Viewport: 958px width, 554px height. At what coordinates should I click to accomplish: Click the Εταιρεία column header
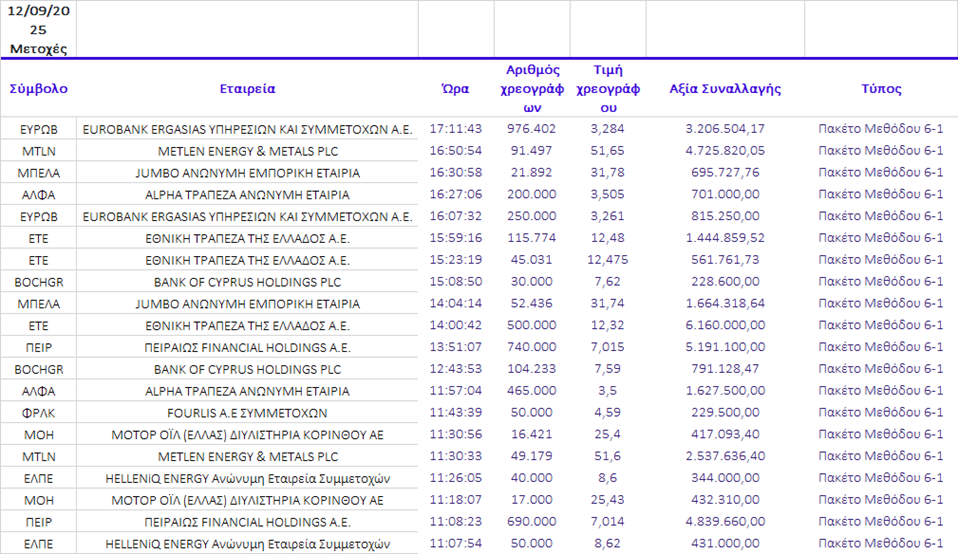(247, 88)
